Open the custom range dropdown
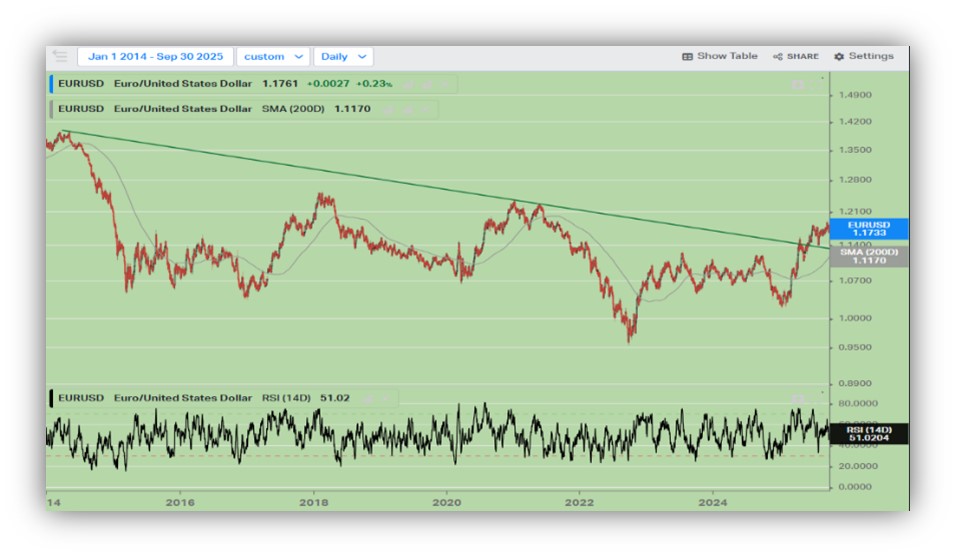This screenshot has width=956, height=557. point(273,57)
